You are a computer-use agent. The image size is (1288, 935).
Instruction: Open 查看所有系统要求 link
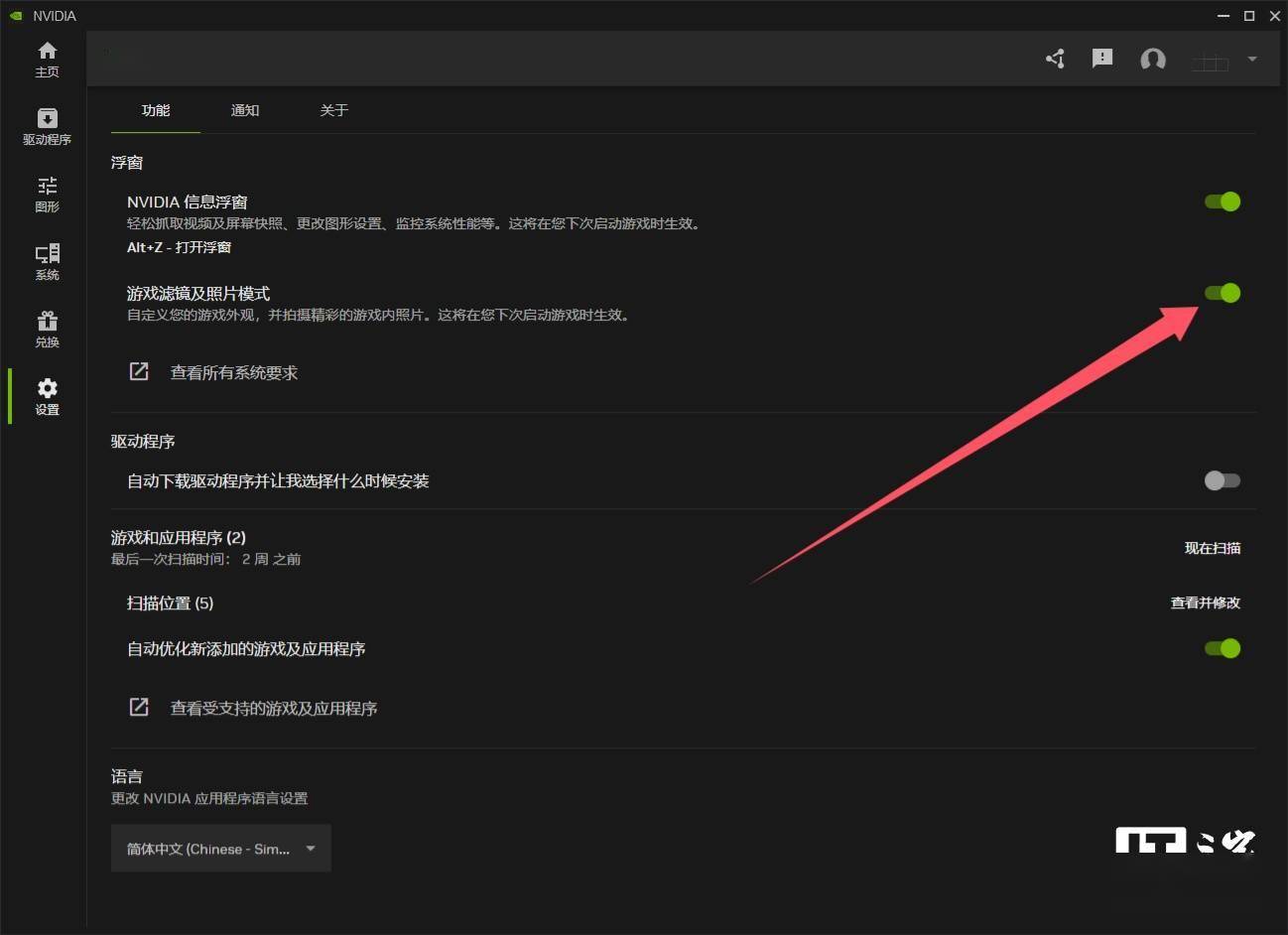click(x=234, y=373)
